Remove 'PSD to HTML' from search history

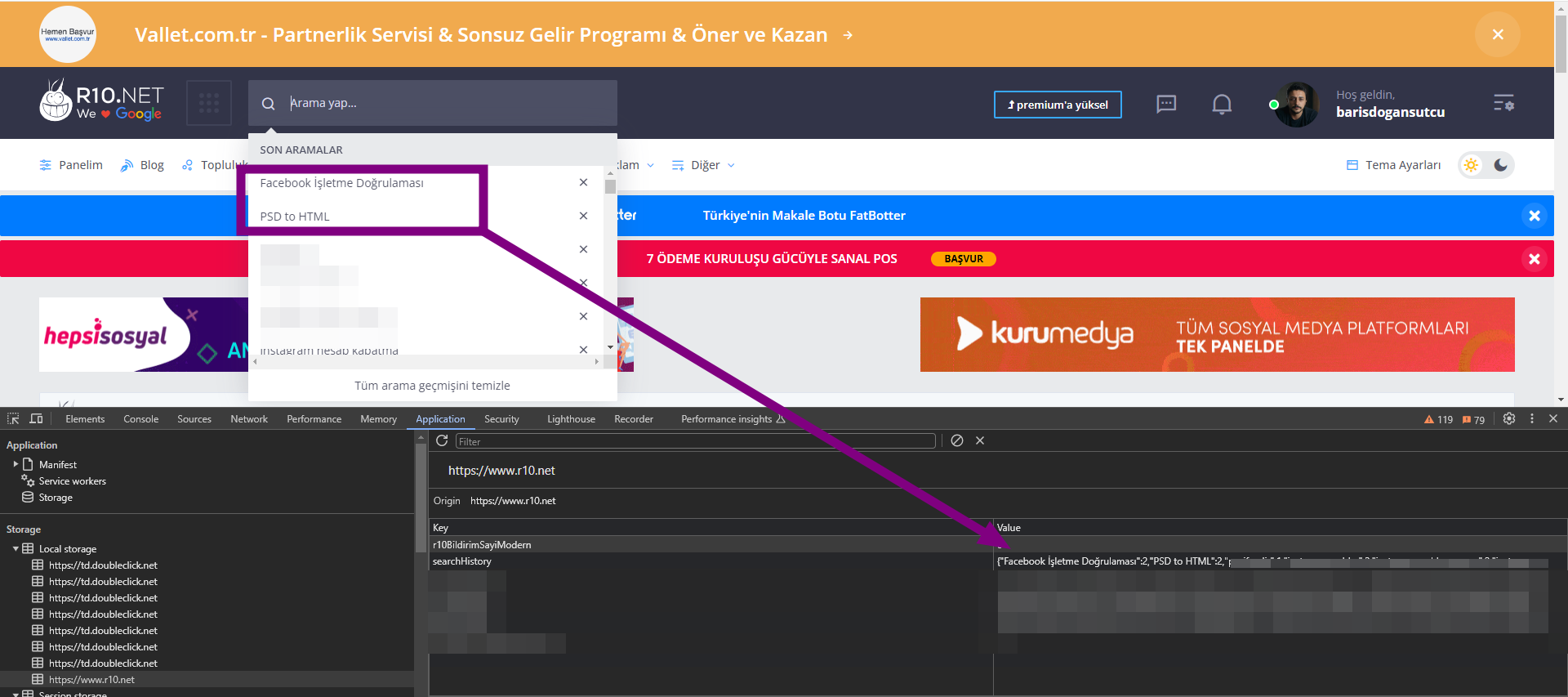(583, 216)
